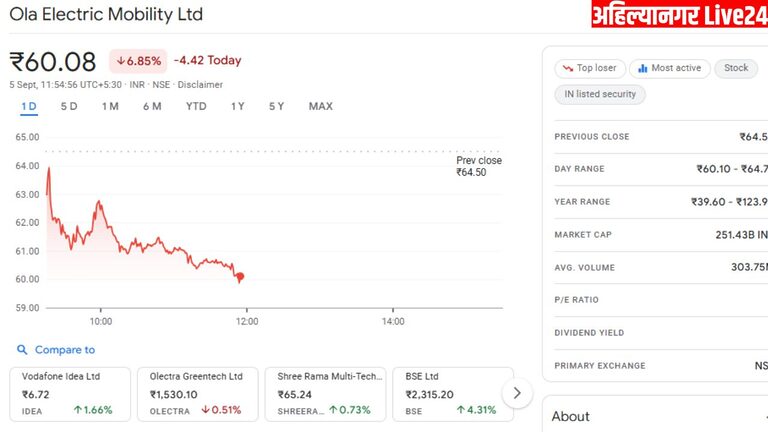Click the red price marker dot on chart
Screen dimensions: 768x432
240,276
